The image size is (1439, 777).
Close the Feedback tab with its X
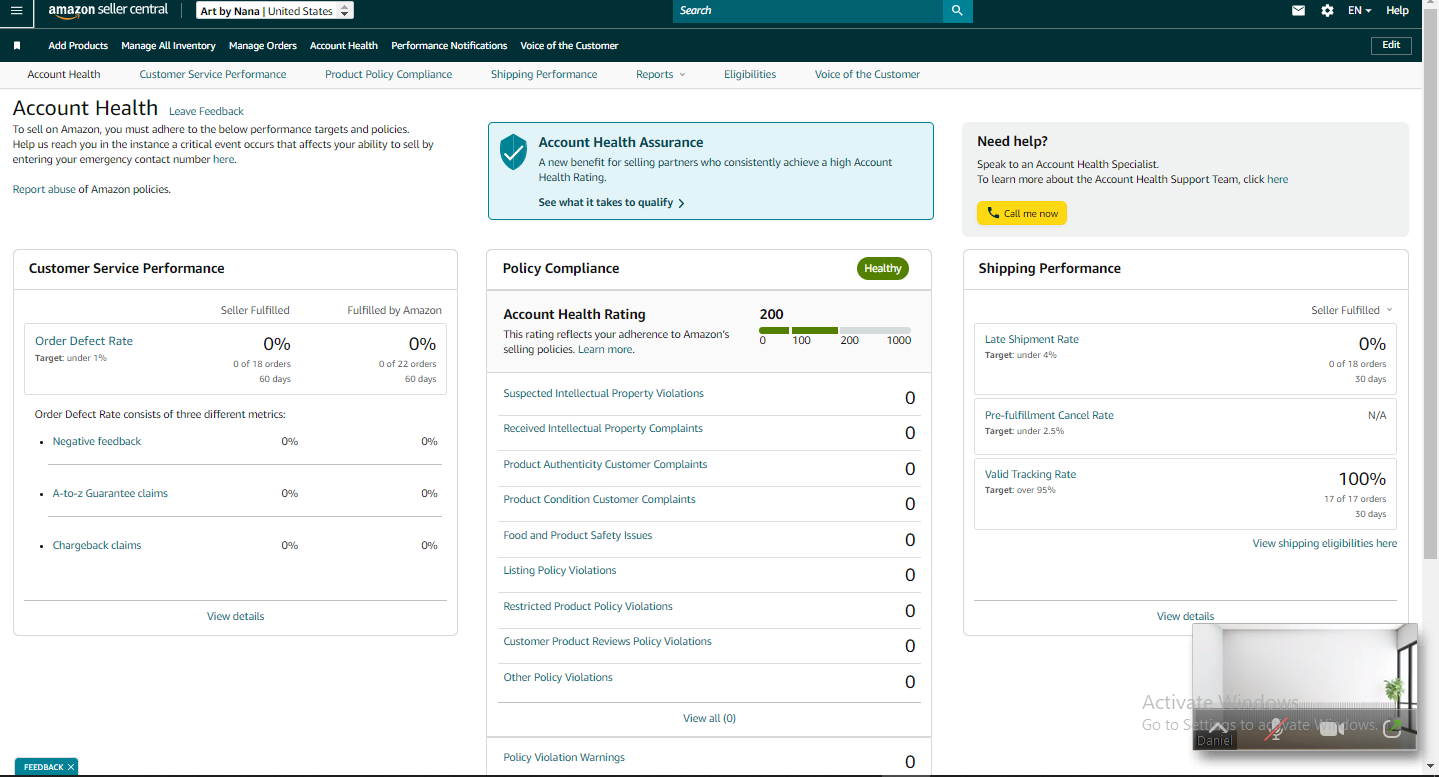[71, 767]
